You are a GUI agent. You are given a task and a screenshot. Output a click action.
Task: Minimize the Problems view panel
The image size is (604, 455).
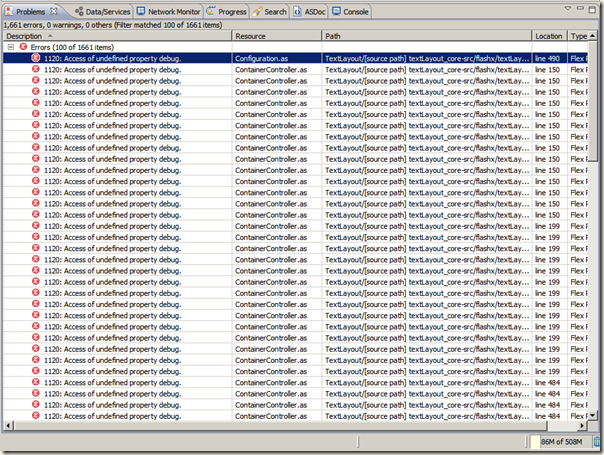tap(580, 8)
